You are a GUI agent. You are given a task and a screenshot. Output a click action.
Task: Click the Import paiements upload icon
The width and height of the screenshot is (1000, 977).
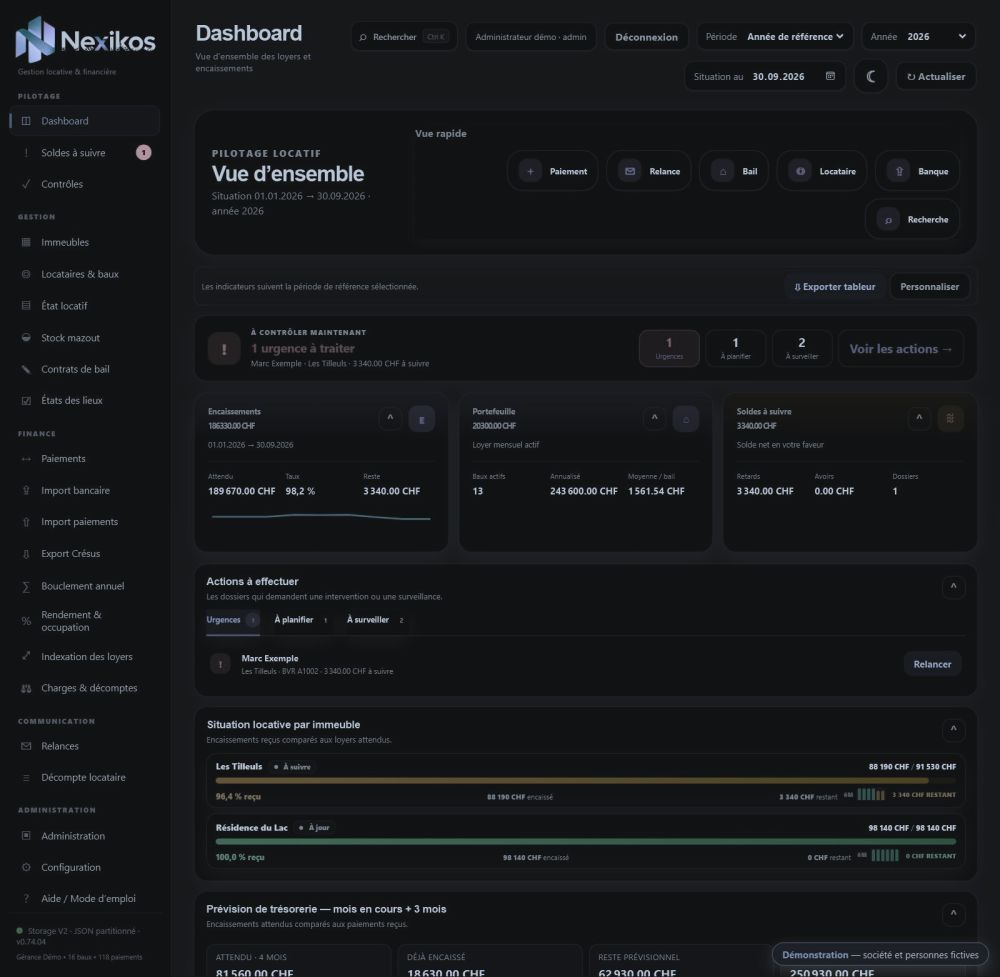coord(26,522)
